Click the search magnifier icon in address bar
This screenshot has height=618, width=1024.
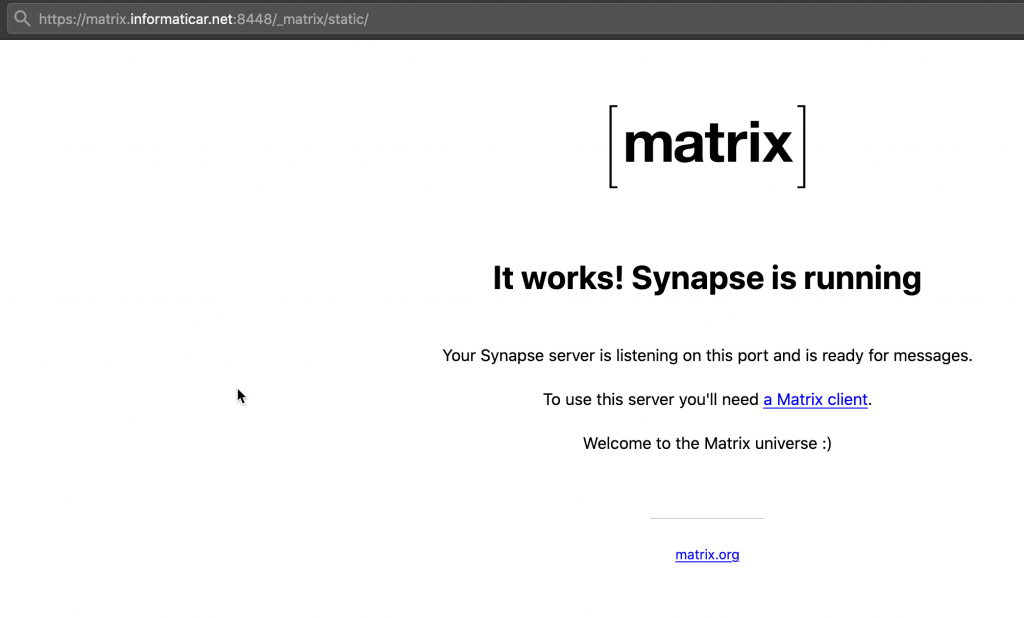click(x=22, y=18)
